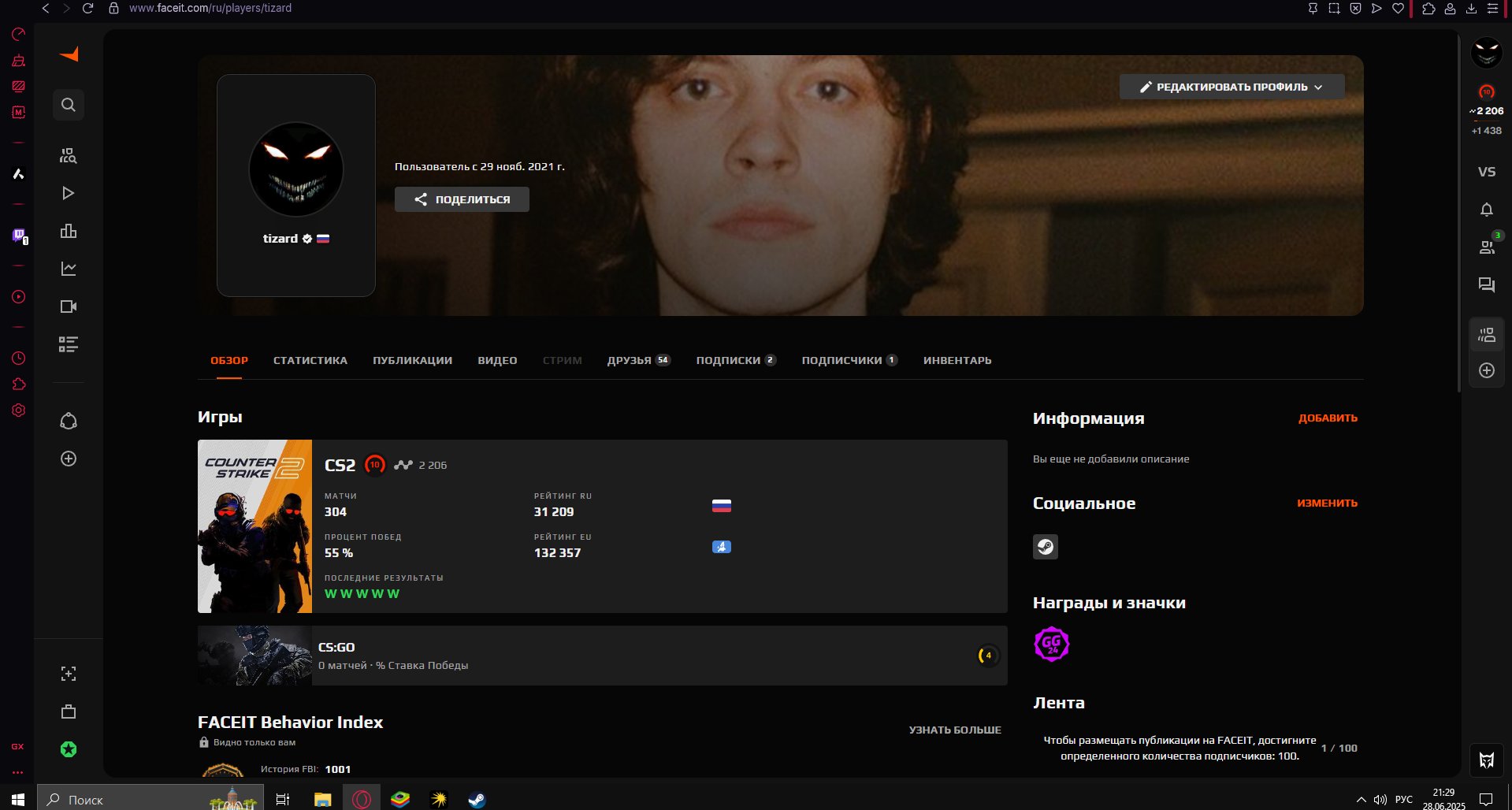The image size is (1512, 810).
Task: Open the volume control in system tray
Action: coord(1380,799)
